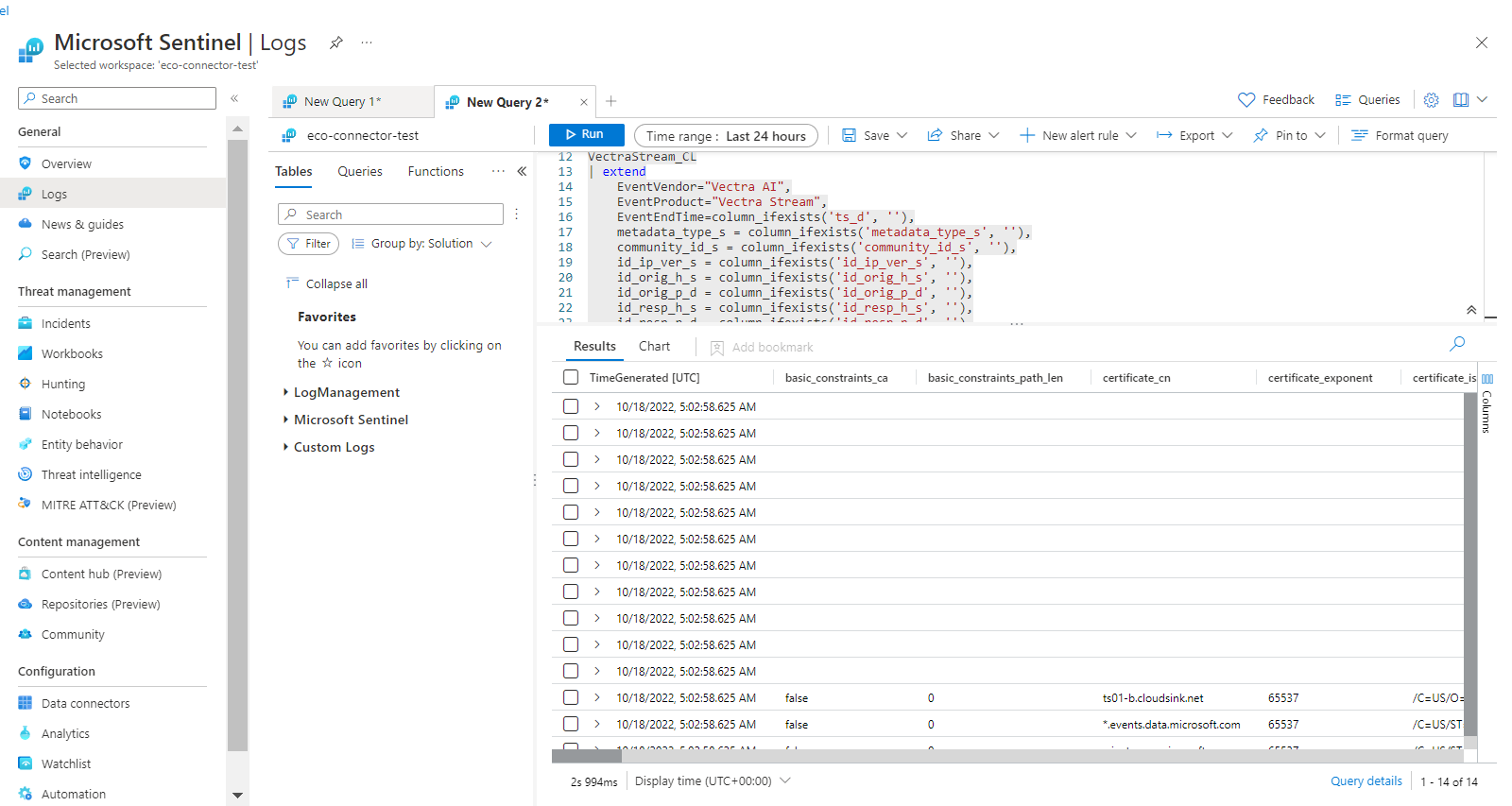Viewport: 1512px width, 806px height.
Task: Expand the first result row details
Action: tap(597, 406)
